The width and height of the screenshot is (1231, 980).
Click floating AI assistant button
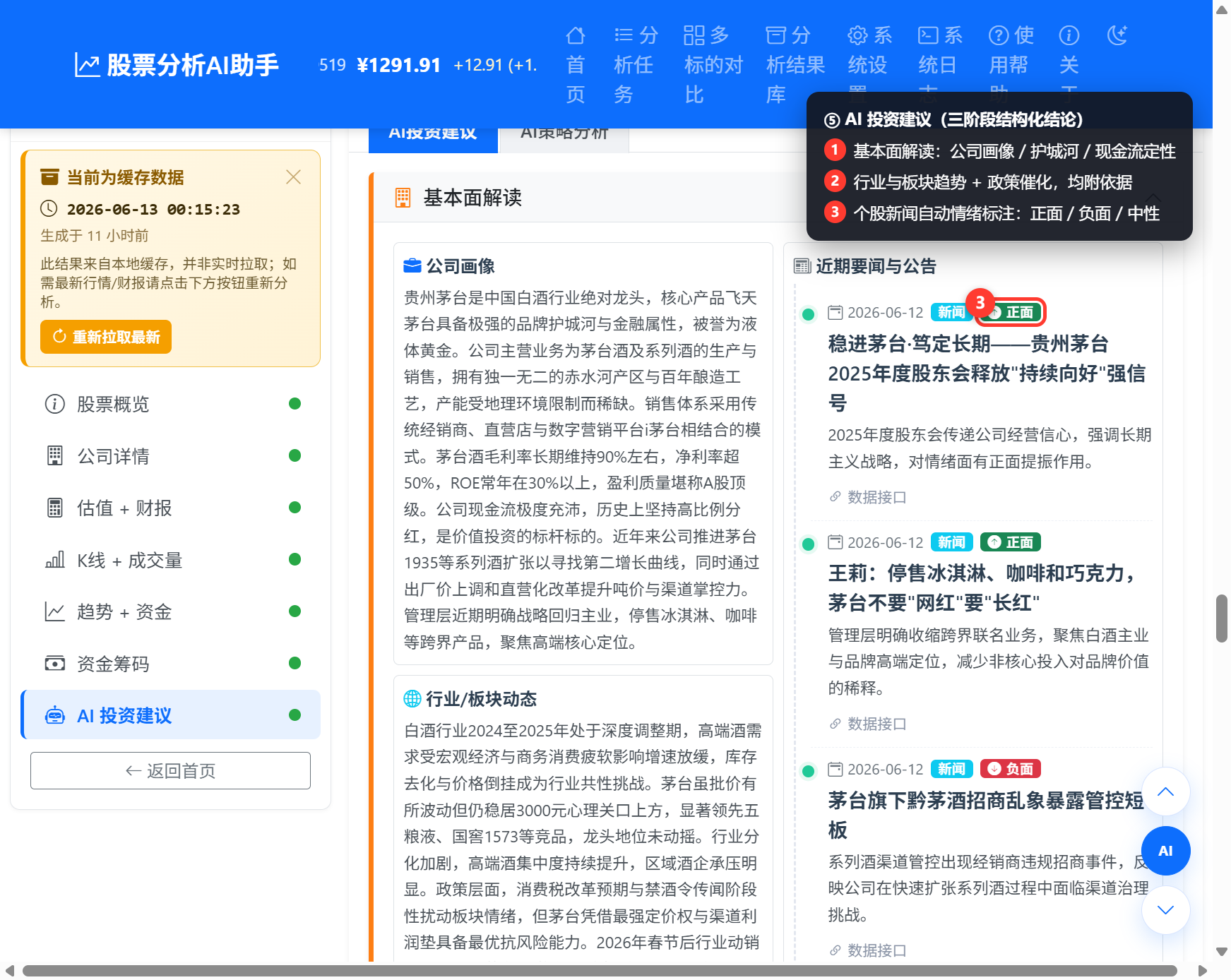(x=1165, y=851)
